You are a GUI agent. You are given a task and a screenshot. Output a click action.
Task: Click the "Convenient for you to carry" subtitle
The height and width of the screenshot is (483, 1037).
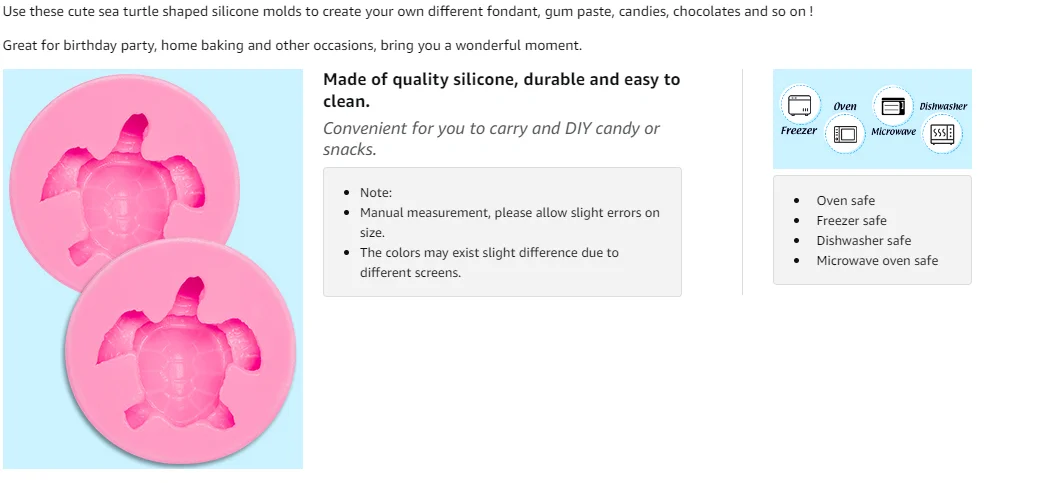[x=491, y=139]
